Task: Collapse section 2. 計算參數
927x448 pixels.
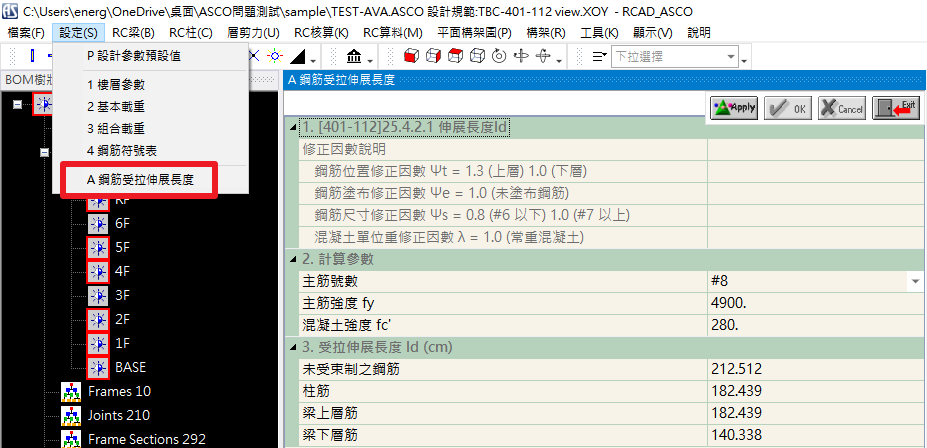Action: click(293, 259)
